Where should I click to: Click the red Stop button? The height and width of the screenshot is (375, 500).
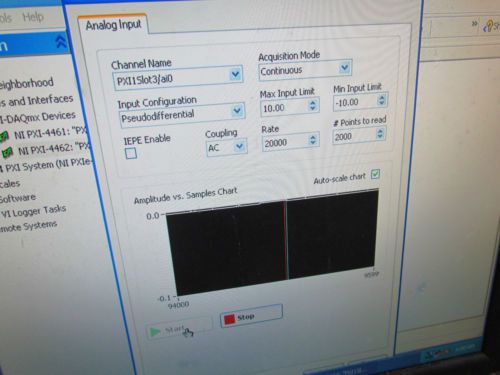click(x=252, y=316)
